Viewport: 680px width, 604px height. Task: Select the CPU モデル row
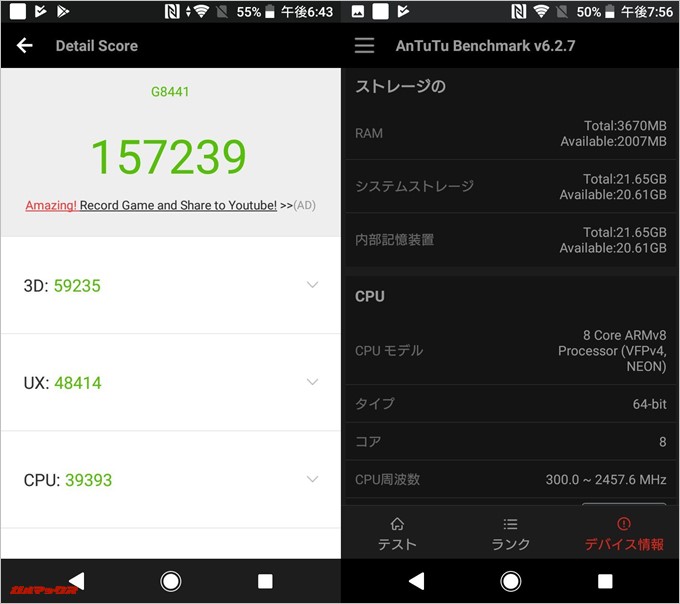pyautogui.click(x=510, y=350)
